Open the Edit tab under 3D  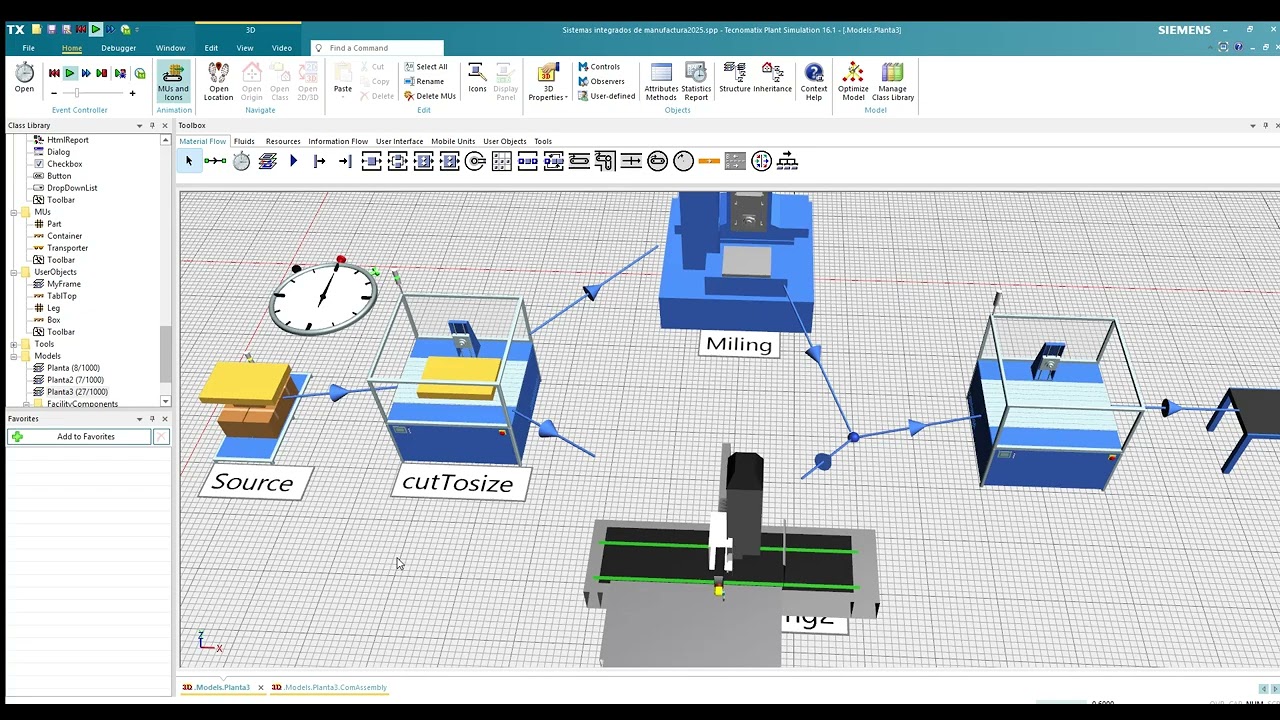[211, 48]
